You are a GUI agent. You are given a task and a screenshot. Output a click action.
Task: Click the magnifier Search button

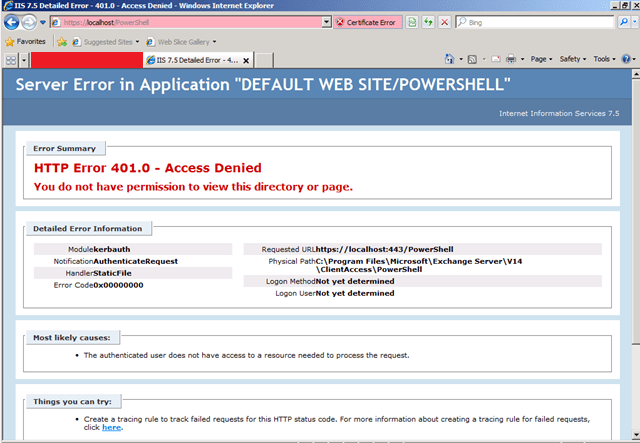623,22
